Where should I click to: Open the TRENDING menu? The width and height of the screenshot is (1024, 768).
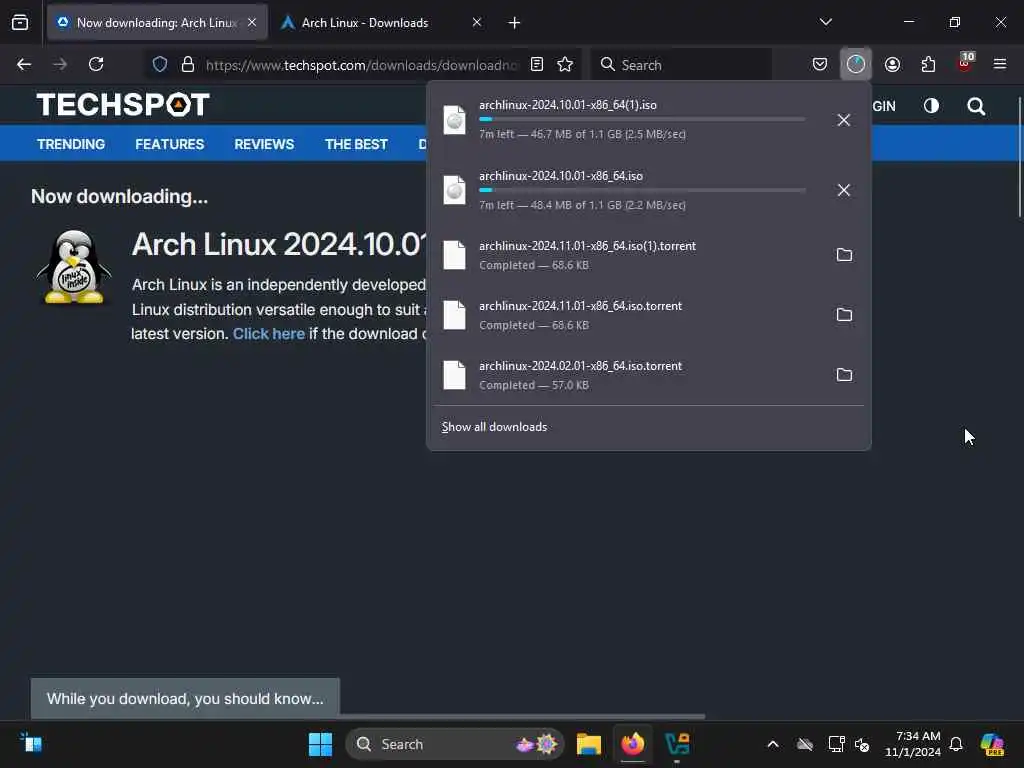click(71, 144)
